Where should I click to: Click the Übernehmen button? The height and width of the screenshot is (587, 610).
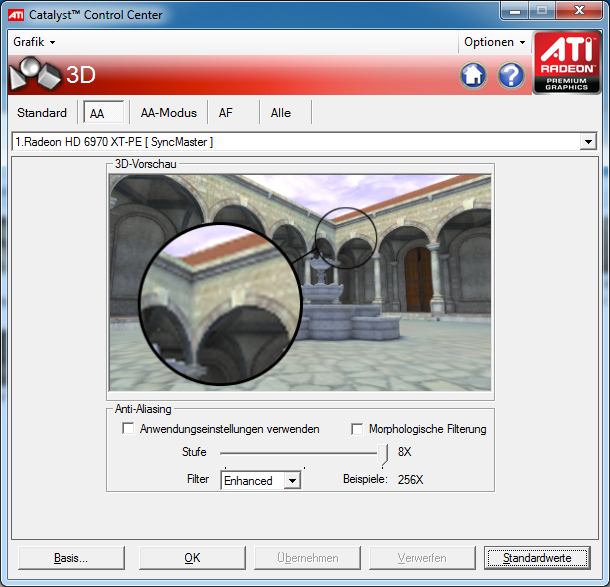coord(307,558)
